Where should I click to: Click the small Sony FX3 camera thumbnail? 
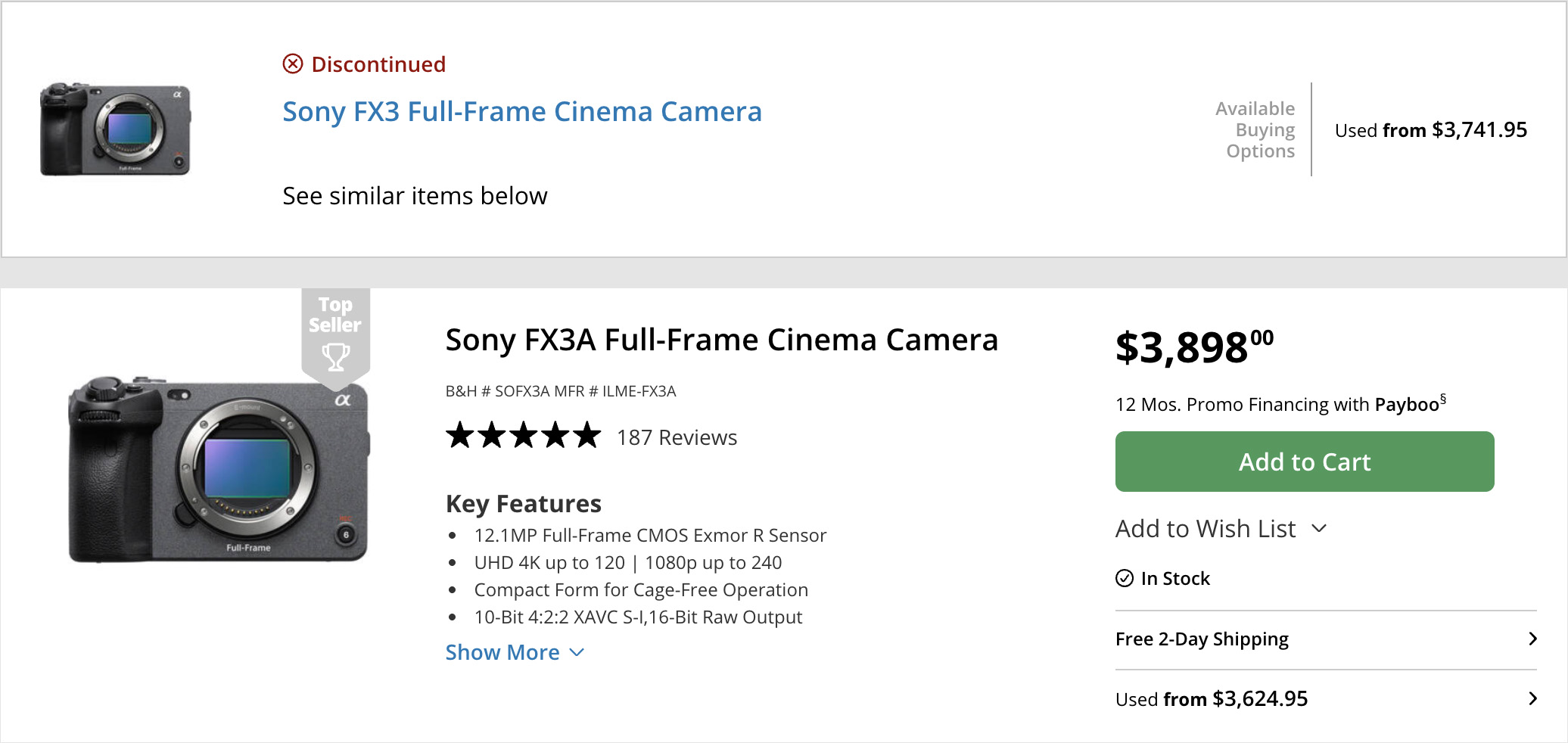point(115,129)
